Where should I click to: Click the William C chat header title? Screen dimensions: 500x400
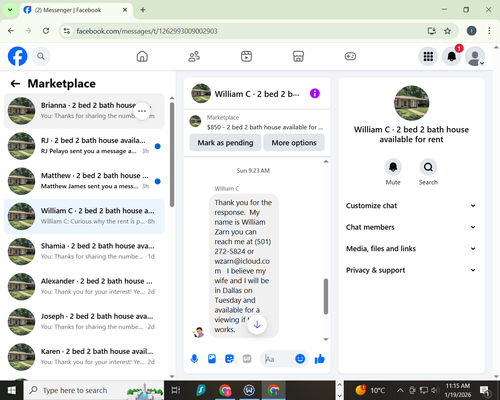pyautogui.click(x=257, y=94)
